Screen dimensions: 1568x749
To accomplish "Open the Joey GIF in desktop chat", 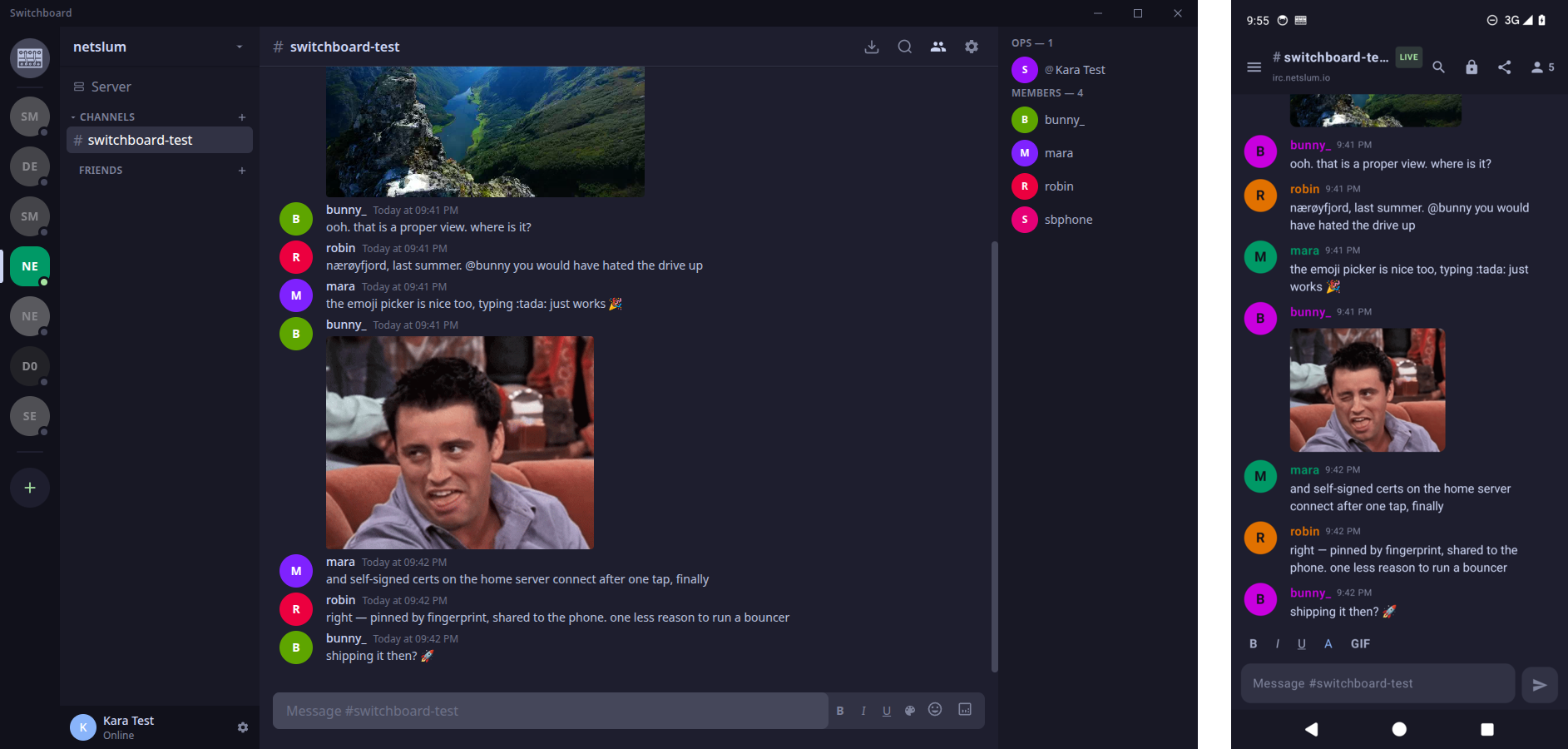I will pos(460,443).
